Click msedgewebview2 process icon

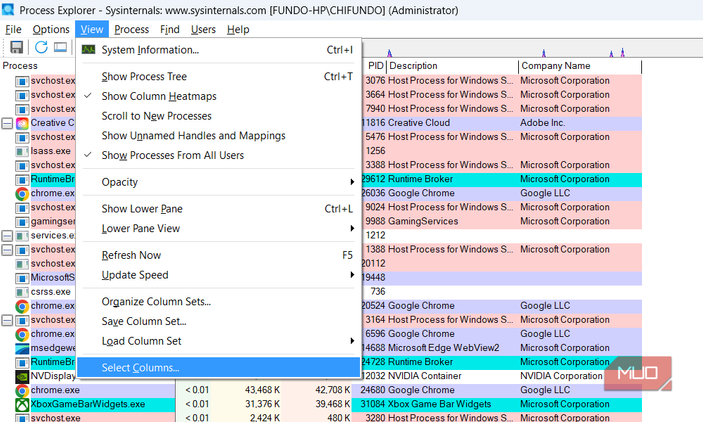(22, 348)
